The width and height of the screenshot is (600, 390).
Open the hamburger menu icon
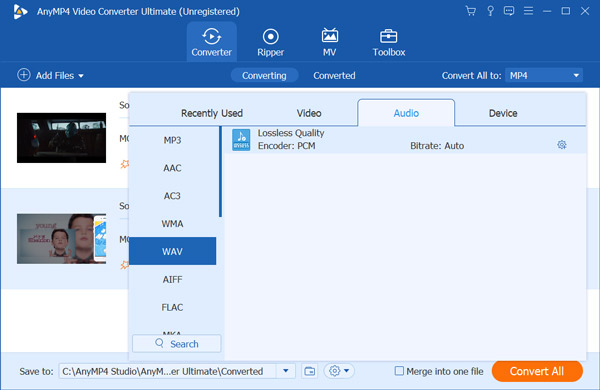[x=528, y=11]
